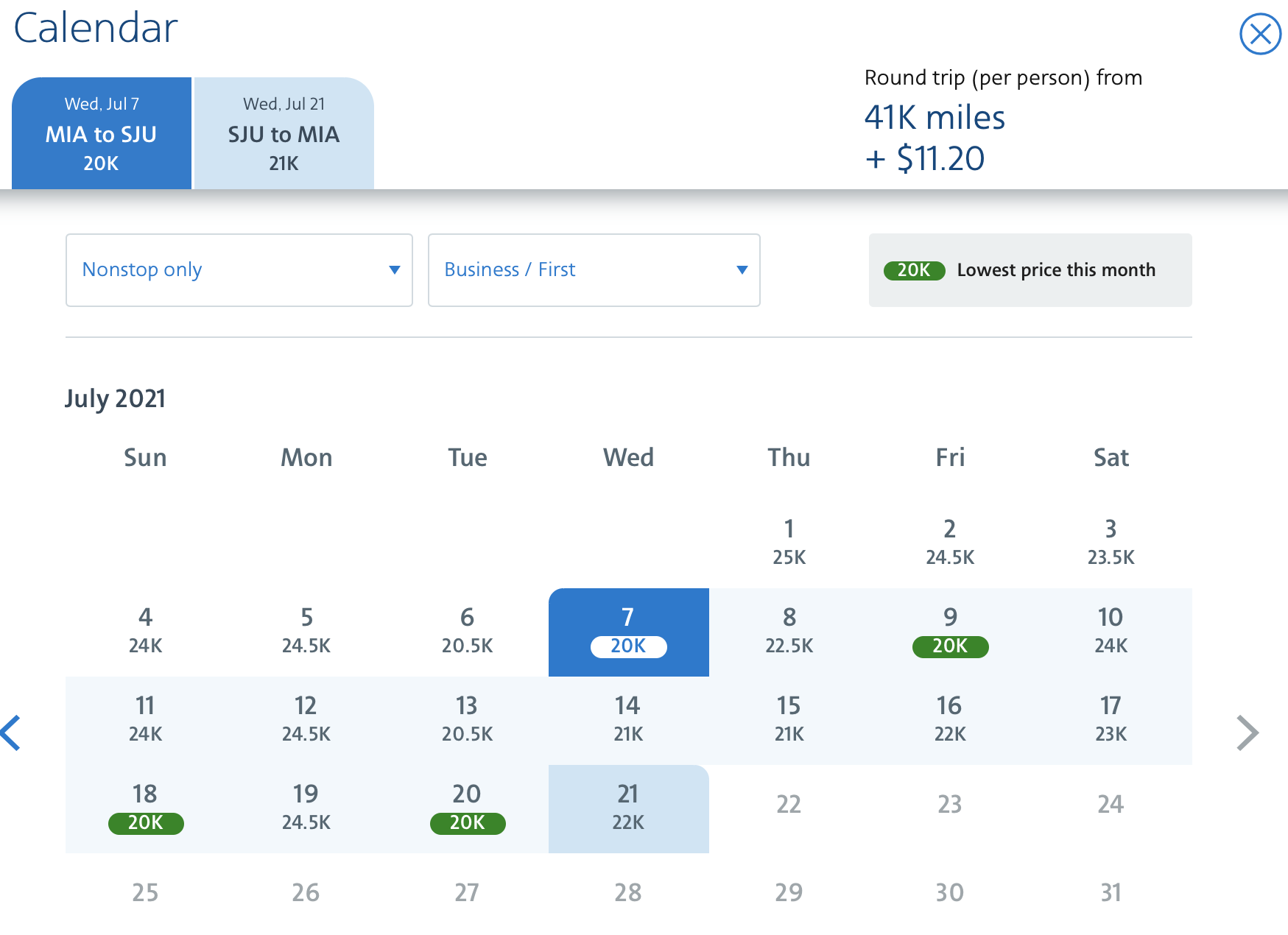Close the Calendar dialog
Viewport: 1288px width, 935px height.
[1259, 34]
